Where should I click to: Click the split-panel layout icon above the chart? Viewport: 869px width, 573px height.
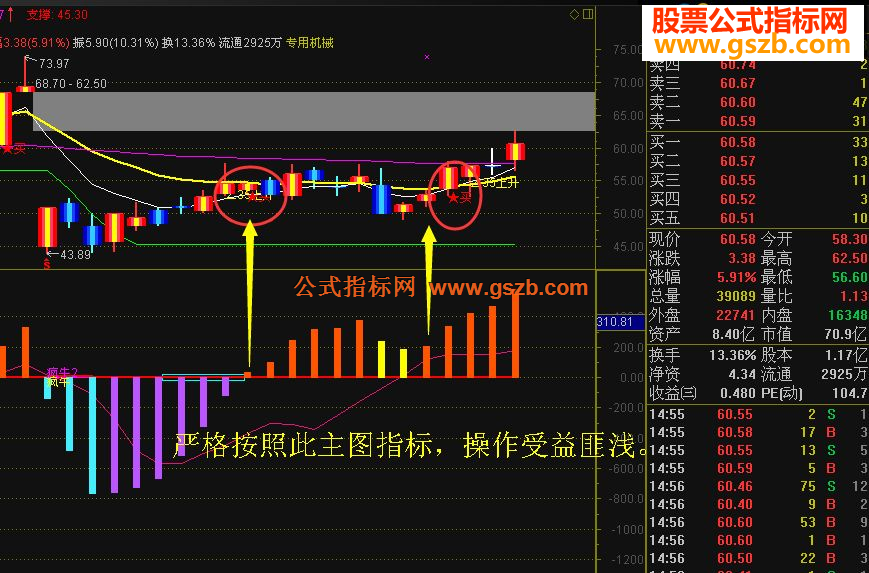point(588,14)
